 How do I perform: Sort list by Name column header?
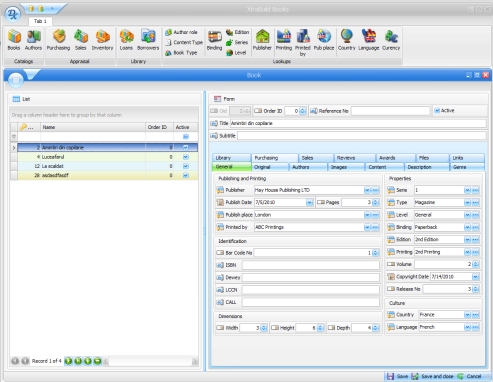93,127
